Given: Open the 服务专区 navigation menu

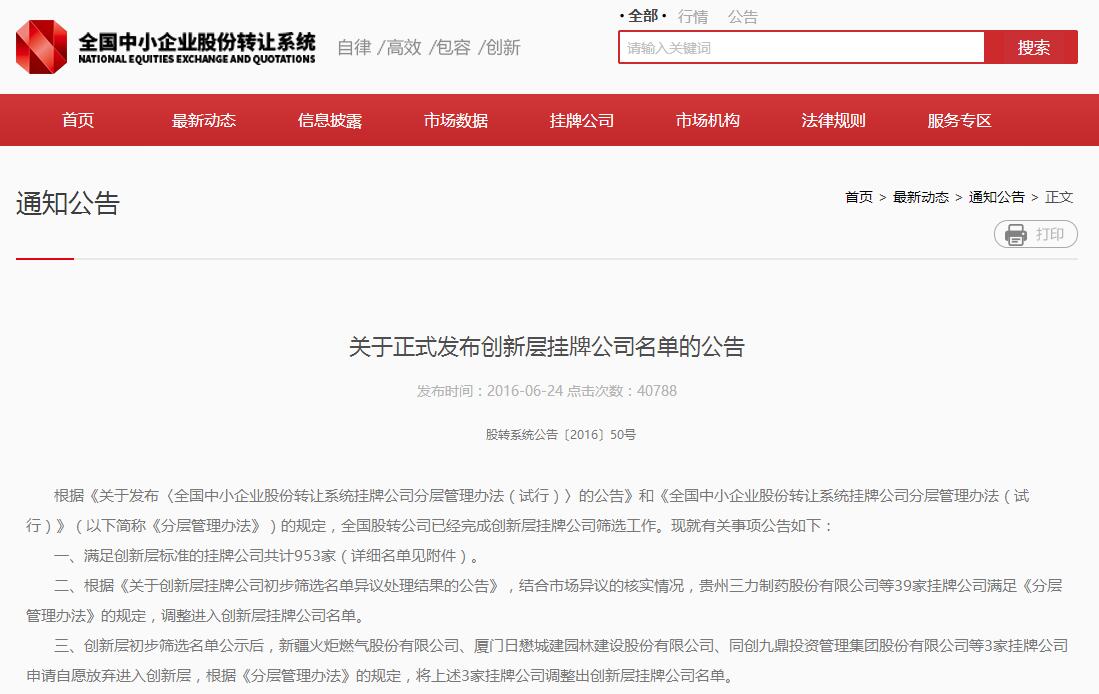Looking at the screenshot, I should (960, 120).
